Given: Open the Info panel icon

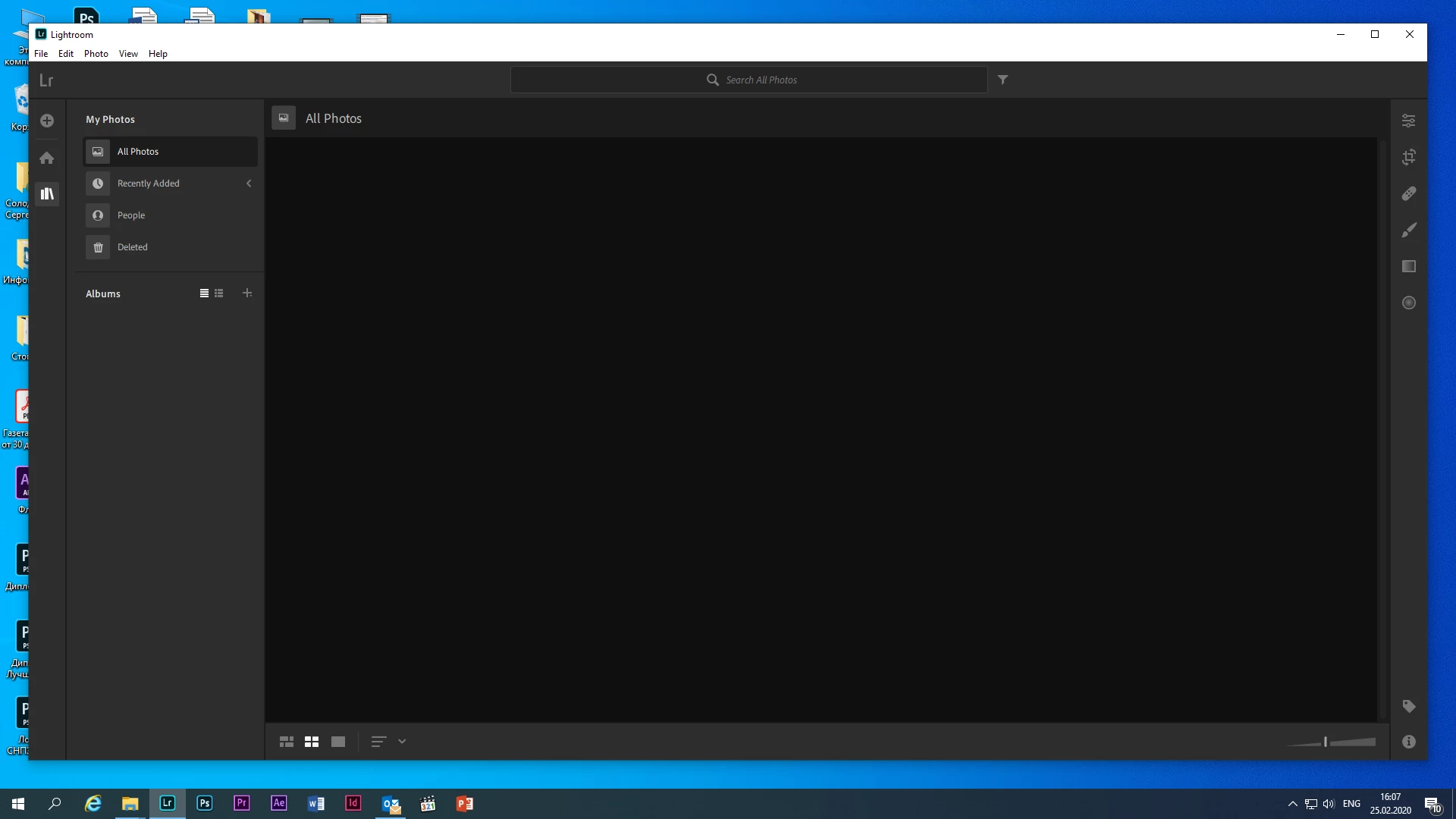Looking at the screenshot, I should coord(1408,742).
